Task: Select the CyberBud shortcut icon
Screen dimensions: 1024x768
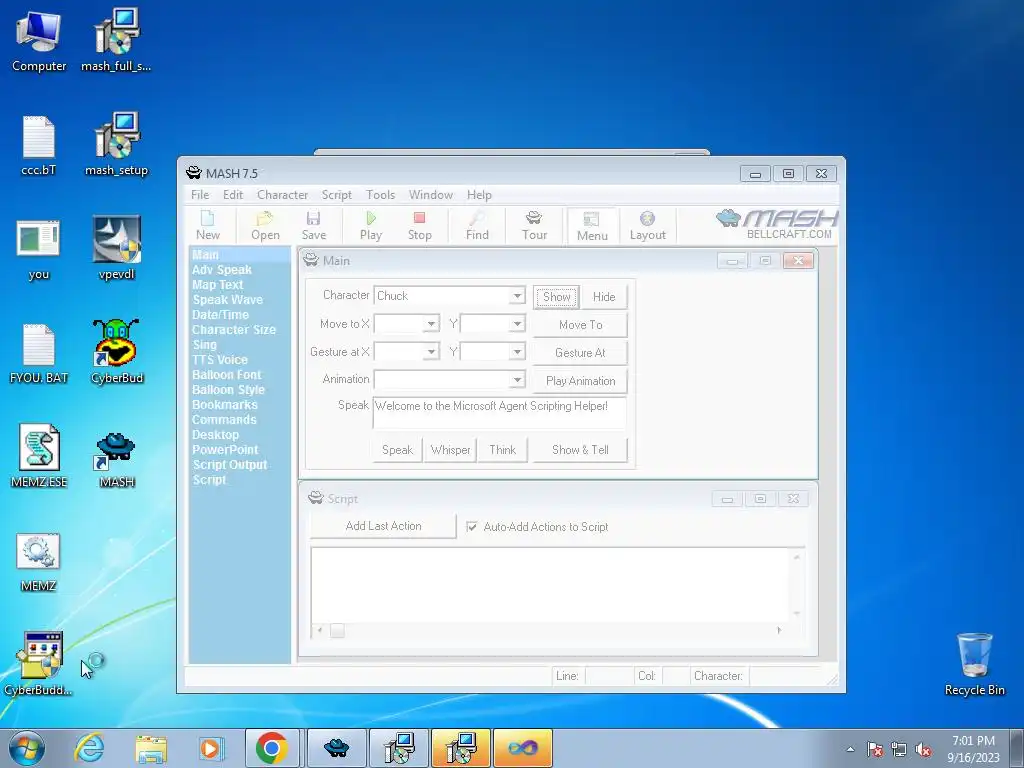Action: [x=116, y=351]
